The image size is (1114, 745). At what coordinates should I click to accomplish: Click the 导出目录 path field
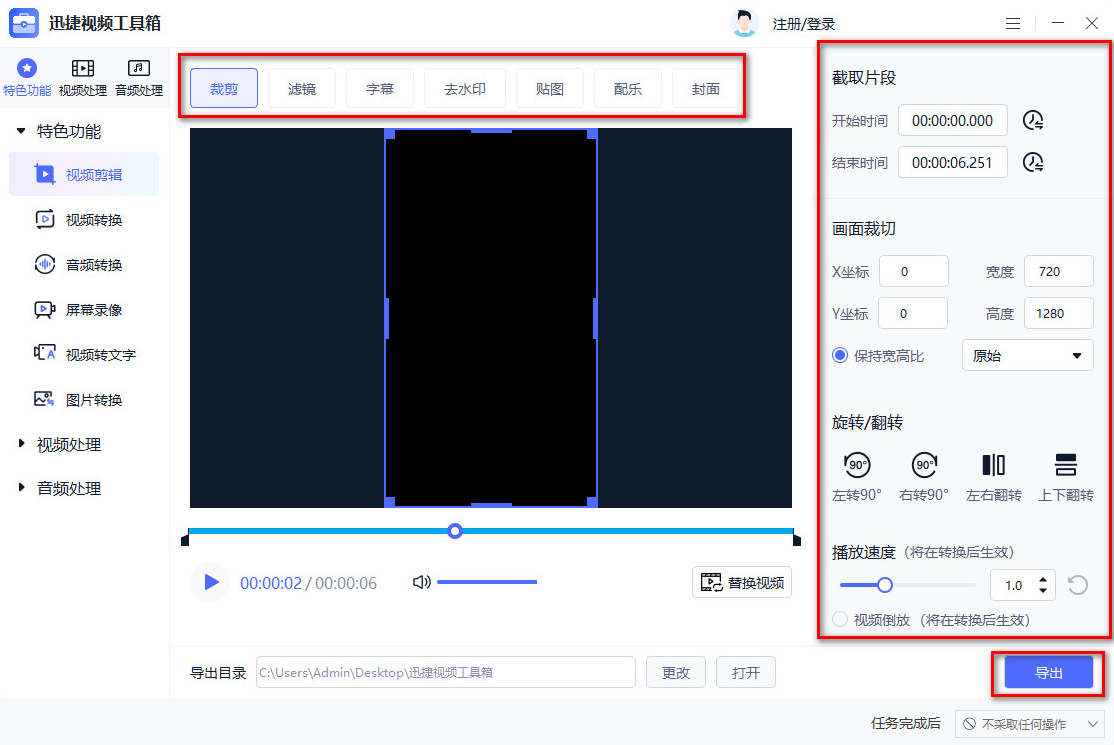[445, 673]
